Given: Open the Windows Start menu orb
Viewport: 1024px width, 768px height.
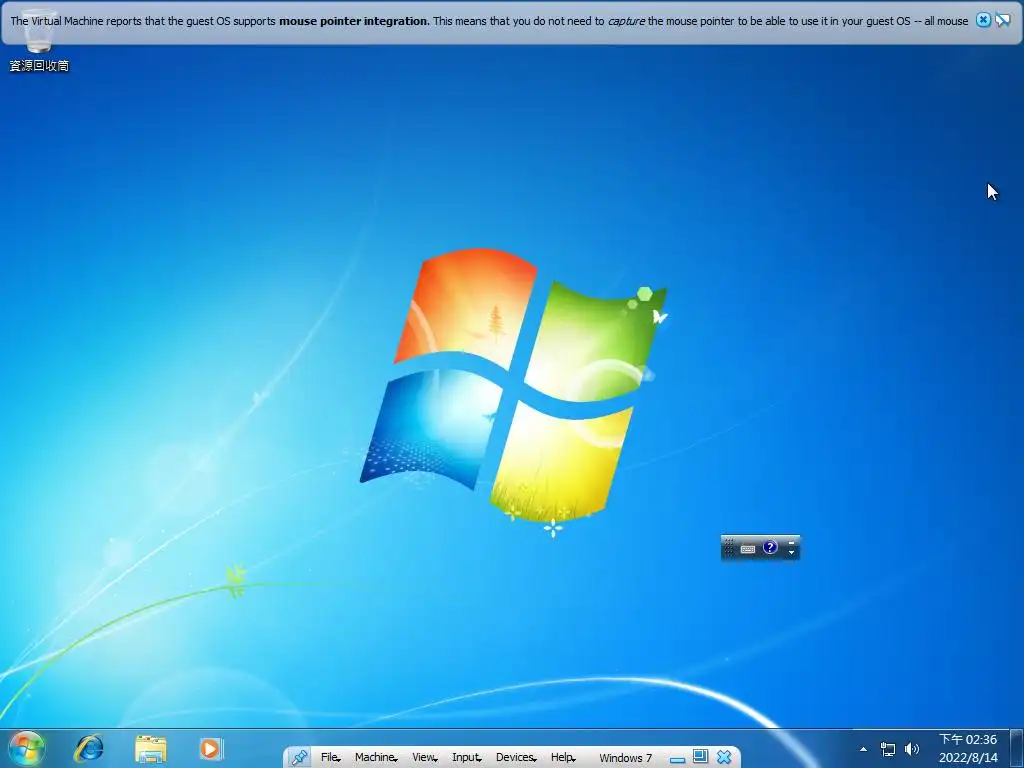Looking at the screenshot, I should (x=27, y=748).
